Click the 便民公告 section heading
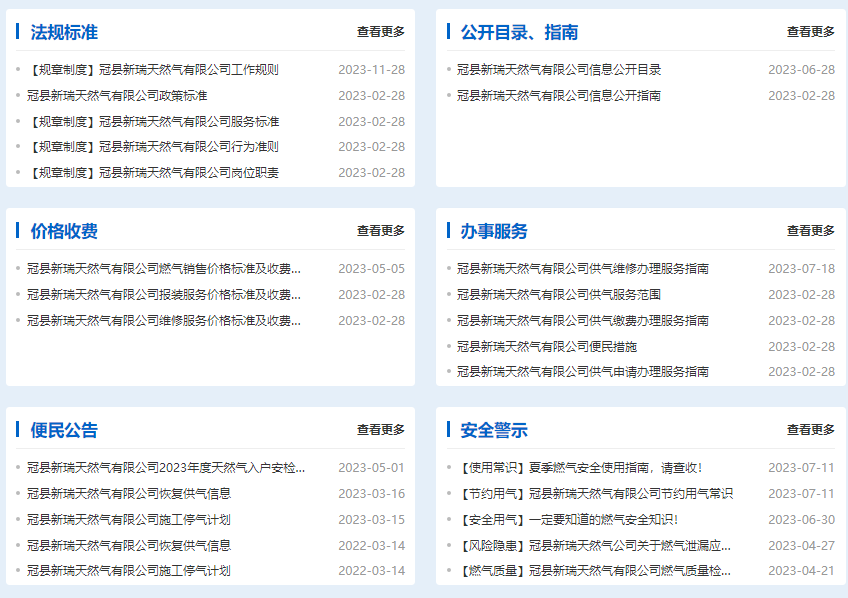This screenshot has width=848, height=598. point(64,430)
